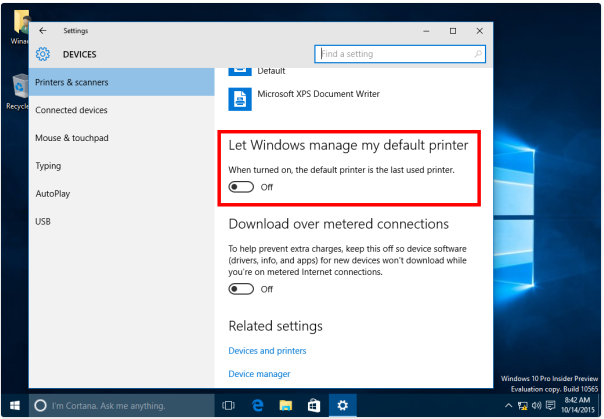Image resolution: width=604 pixels, height=419 pixels.
Task: Toggle Let Windows manage my default printer
Action: (241, 187)
